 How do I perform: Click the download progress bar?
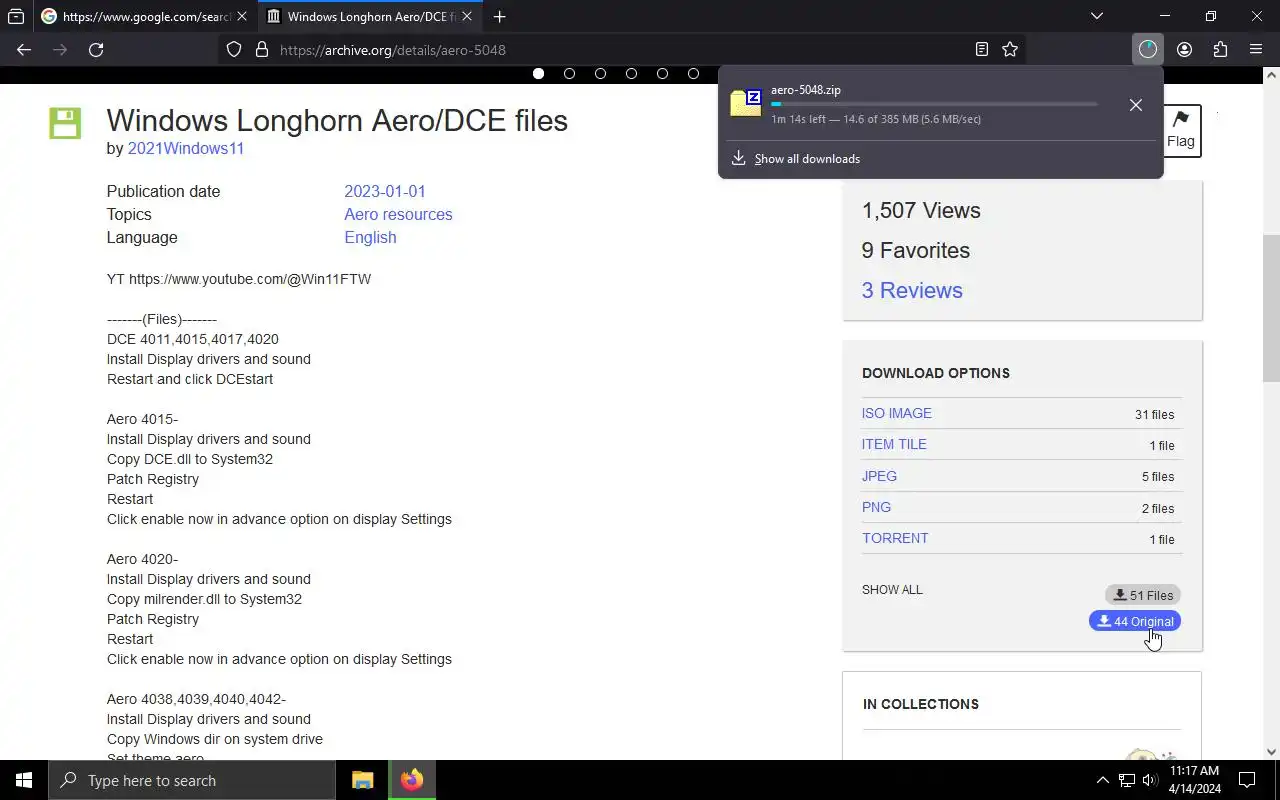tap(934, 104)
